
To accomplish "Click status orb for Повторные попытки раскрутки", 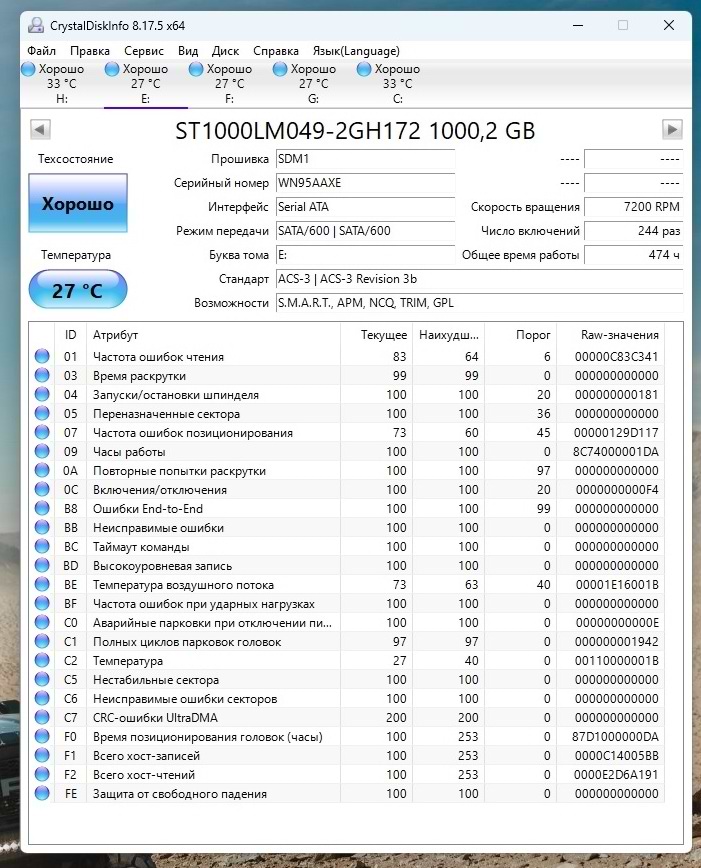I will point(42,470).
